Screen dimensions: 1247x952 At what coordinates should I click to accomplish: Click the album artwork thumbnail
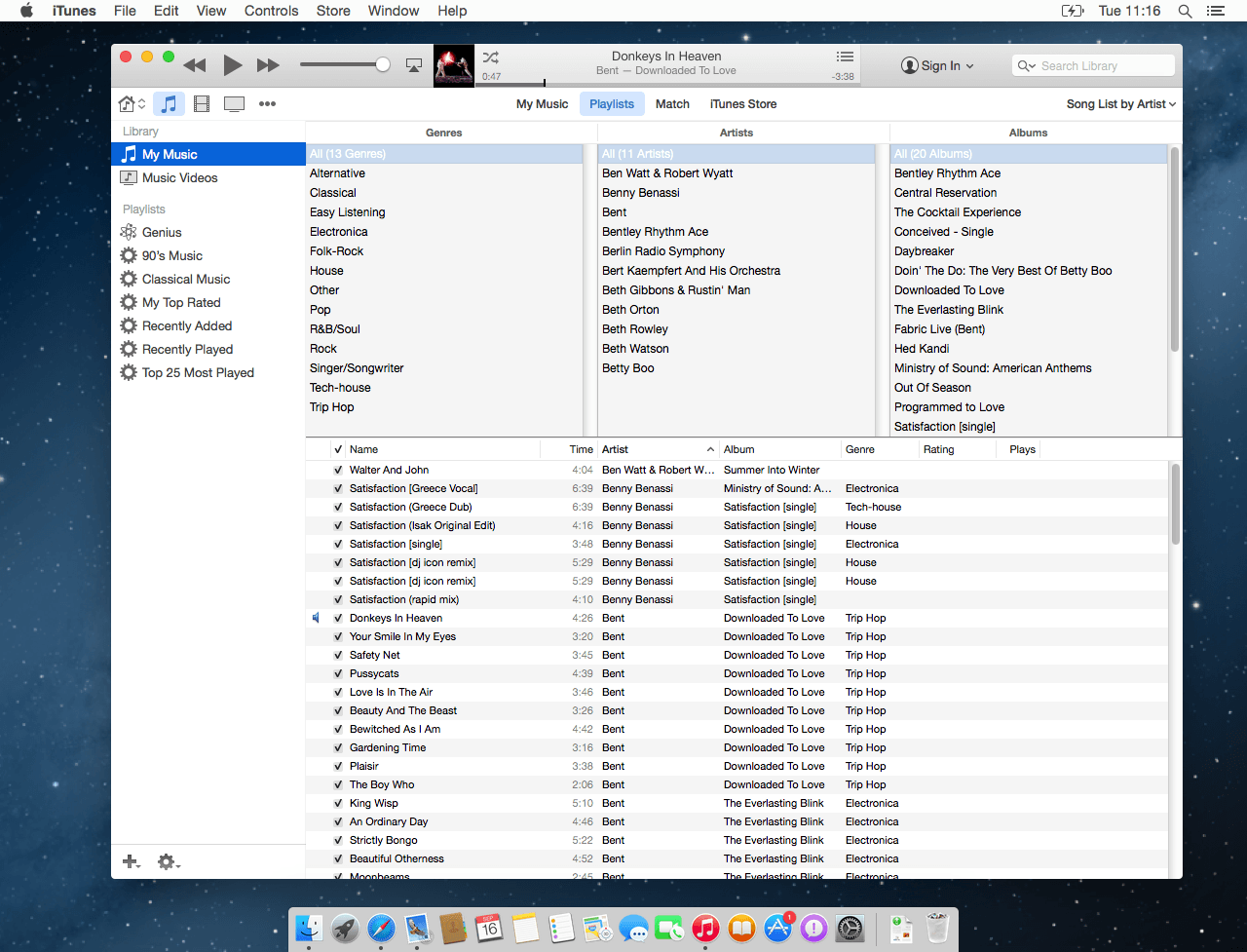(x=454, y=65)
